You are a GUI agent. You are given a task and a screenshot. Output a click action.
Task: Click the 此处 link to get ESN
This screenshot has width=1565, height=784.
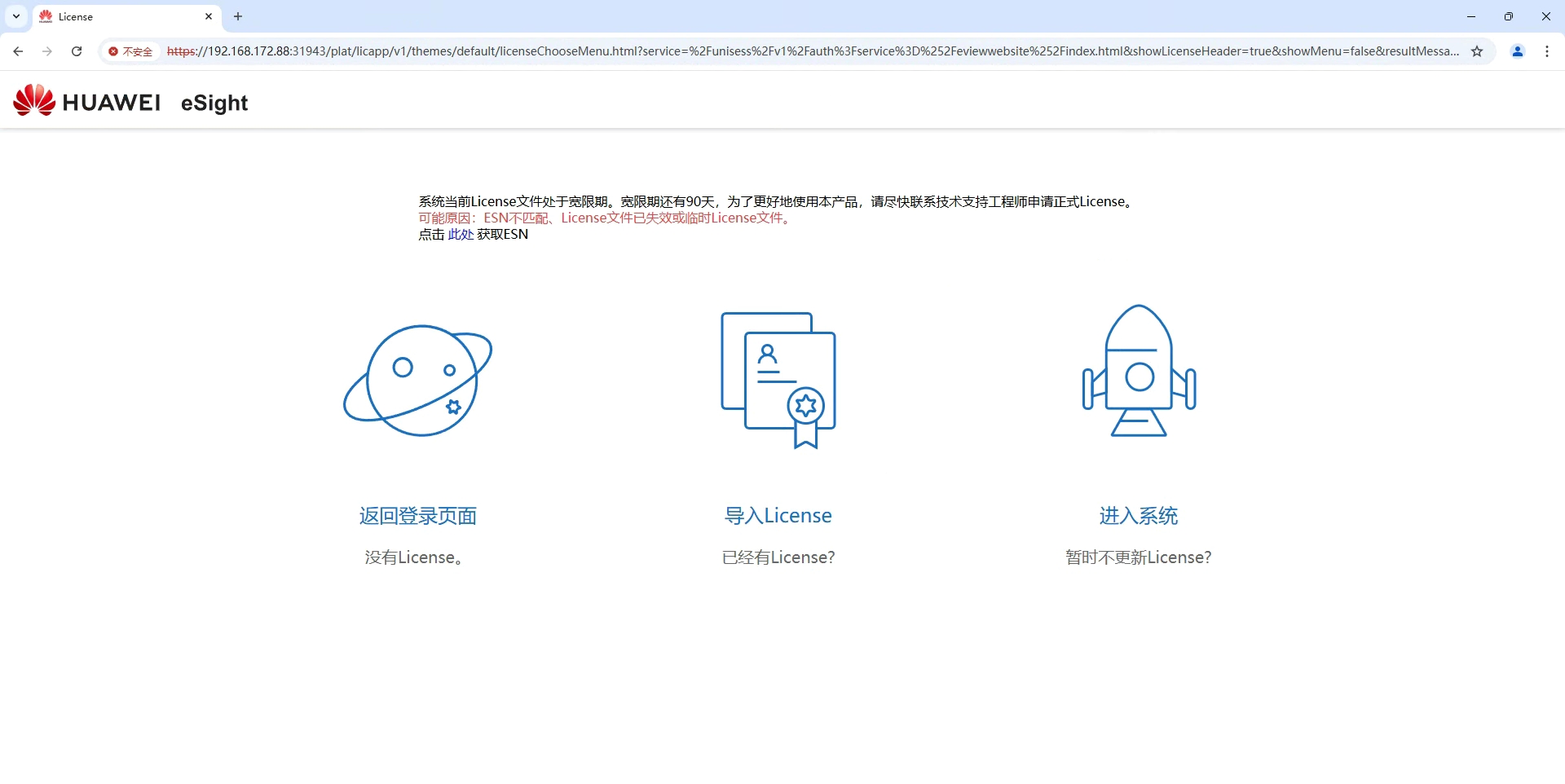tap(461, 235)
